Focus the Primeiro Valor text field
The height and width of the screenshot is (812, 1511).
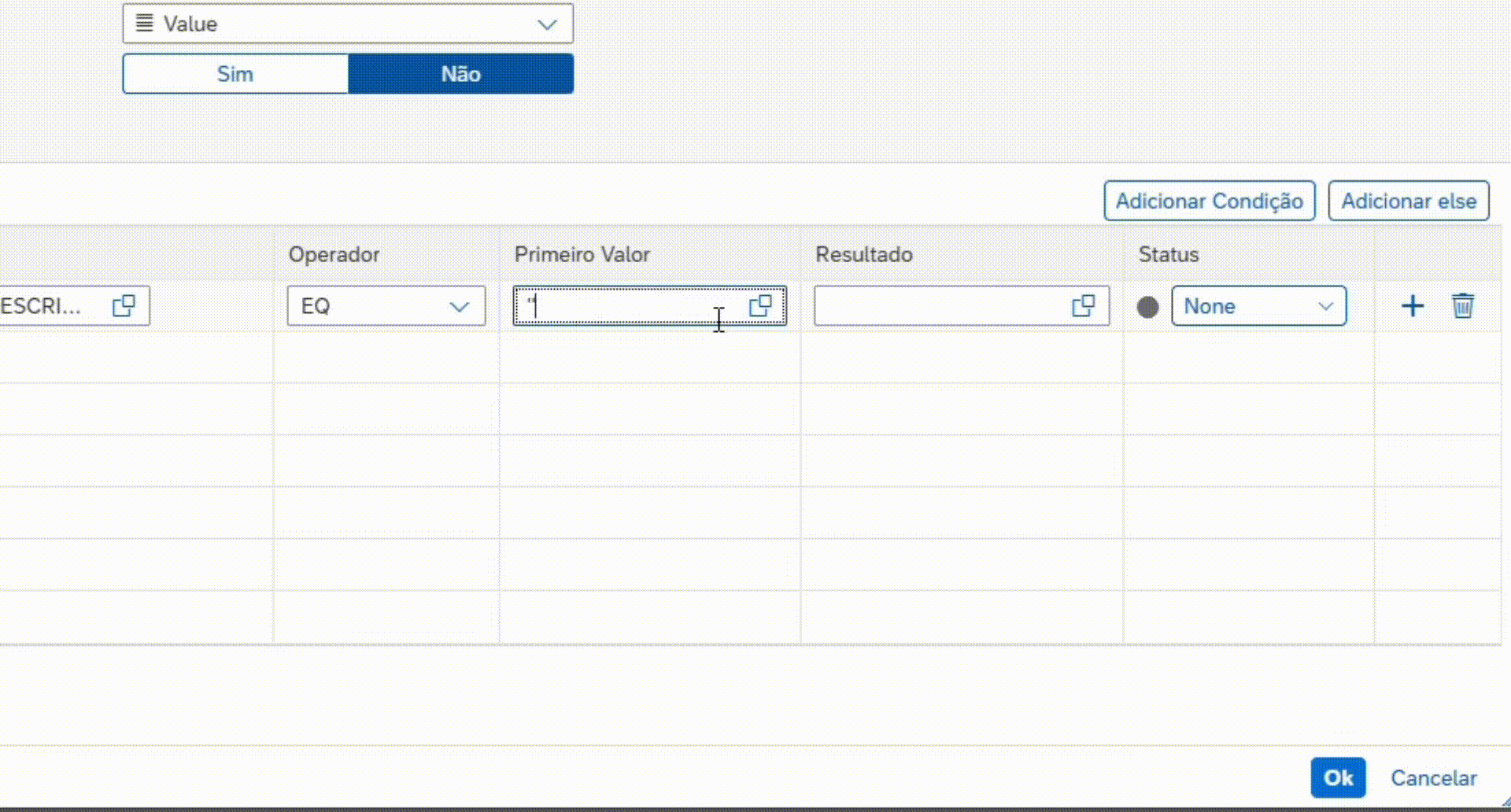coord(630,306)
